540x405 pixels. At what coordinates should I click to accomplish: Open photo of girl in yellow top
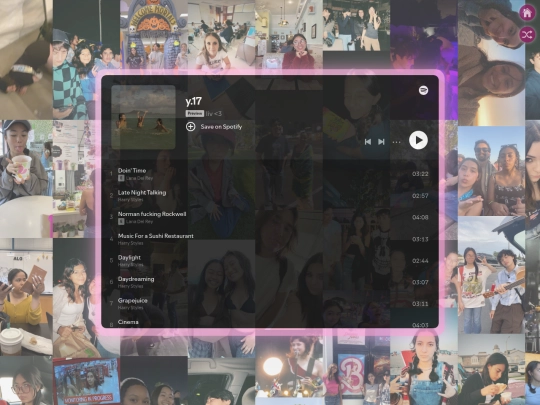pos(26,297)
